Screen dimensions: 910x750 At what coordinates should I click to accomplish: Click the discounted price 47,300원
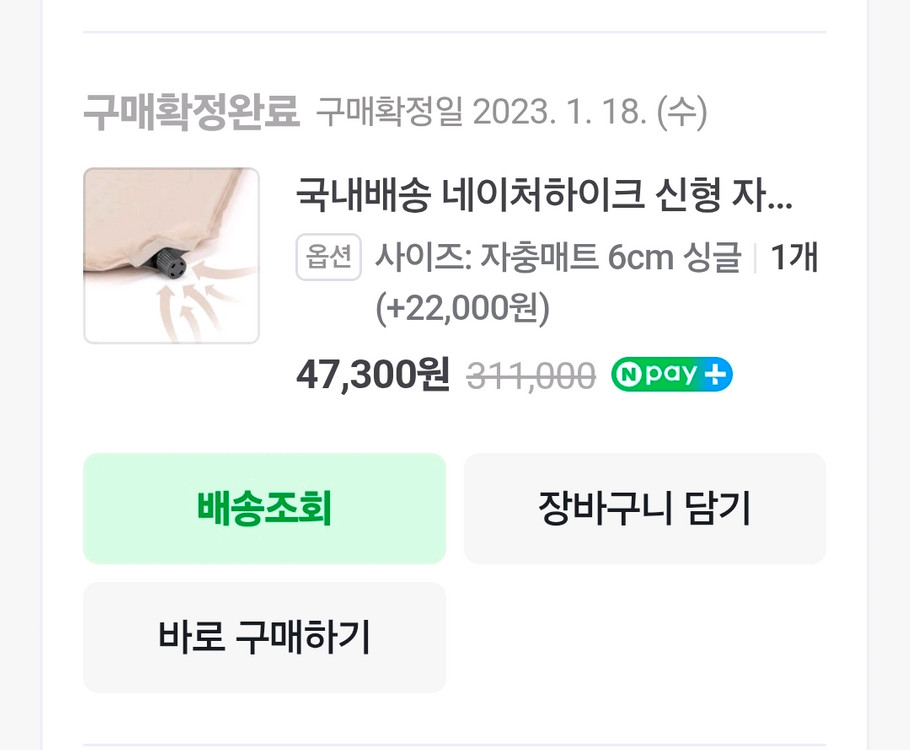click(373, 376)
